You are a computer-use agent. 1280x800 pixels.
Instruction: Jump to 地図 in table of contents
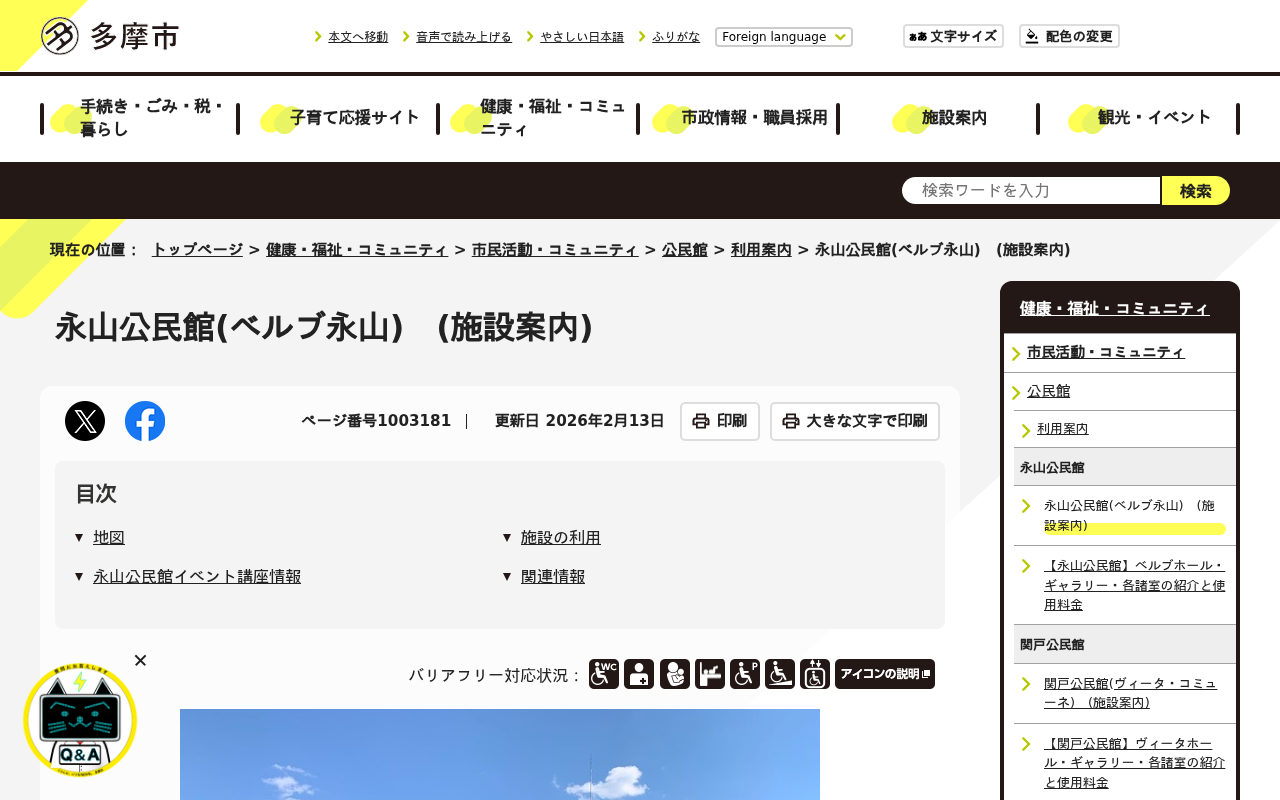[109, 538]
